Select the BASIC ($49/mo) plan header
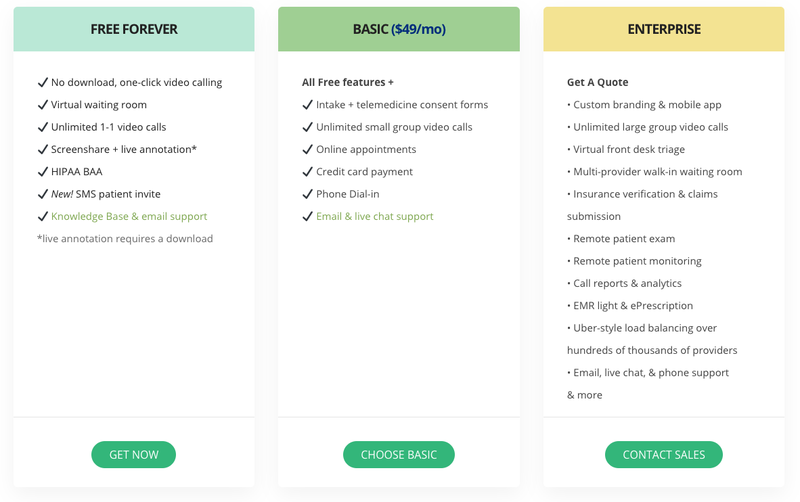This screenshot has height=502, width=800. pyautogui.click(x=399, y=29)
